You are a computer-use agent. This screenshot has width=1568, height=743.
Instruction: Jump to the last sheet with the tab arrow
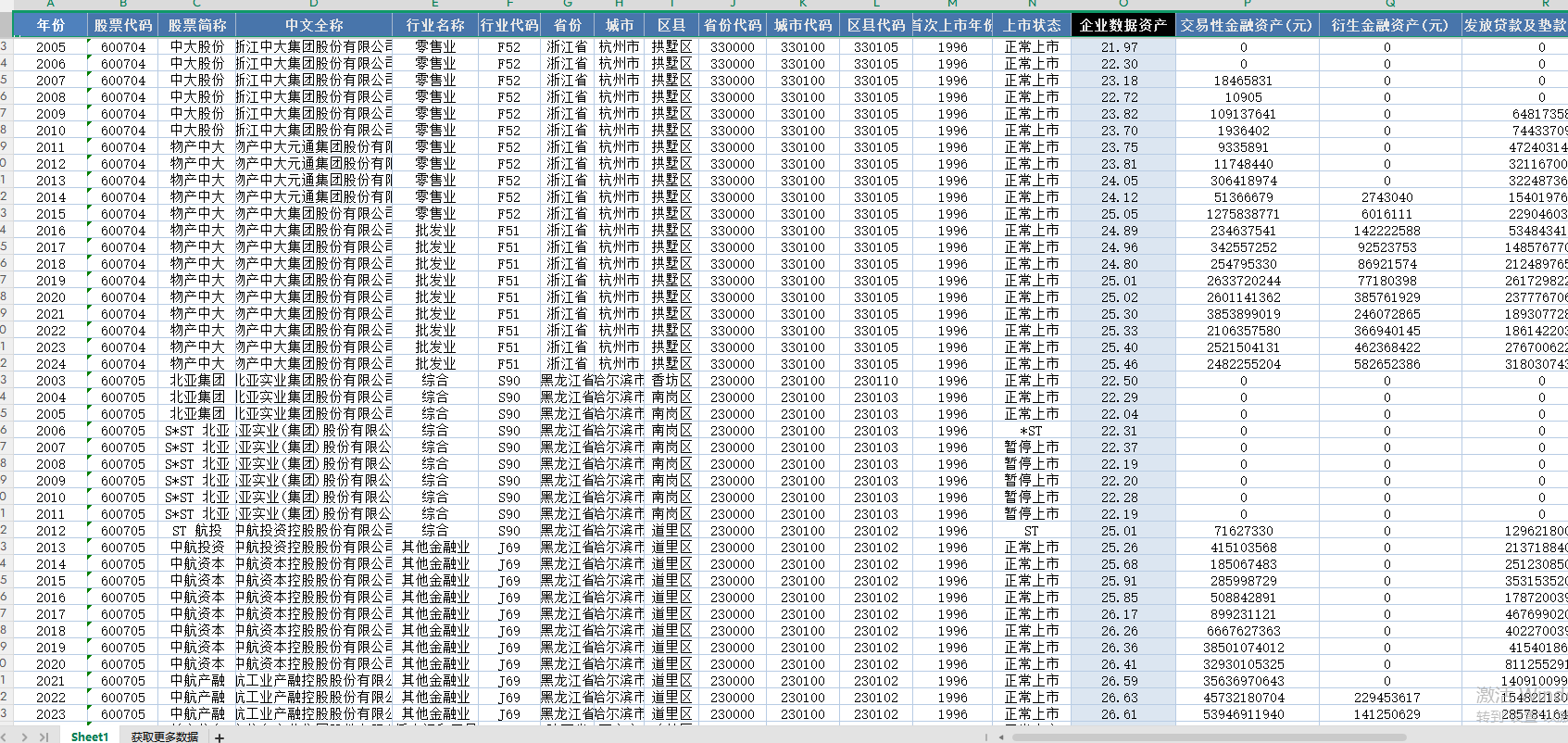44,737
